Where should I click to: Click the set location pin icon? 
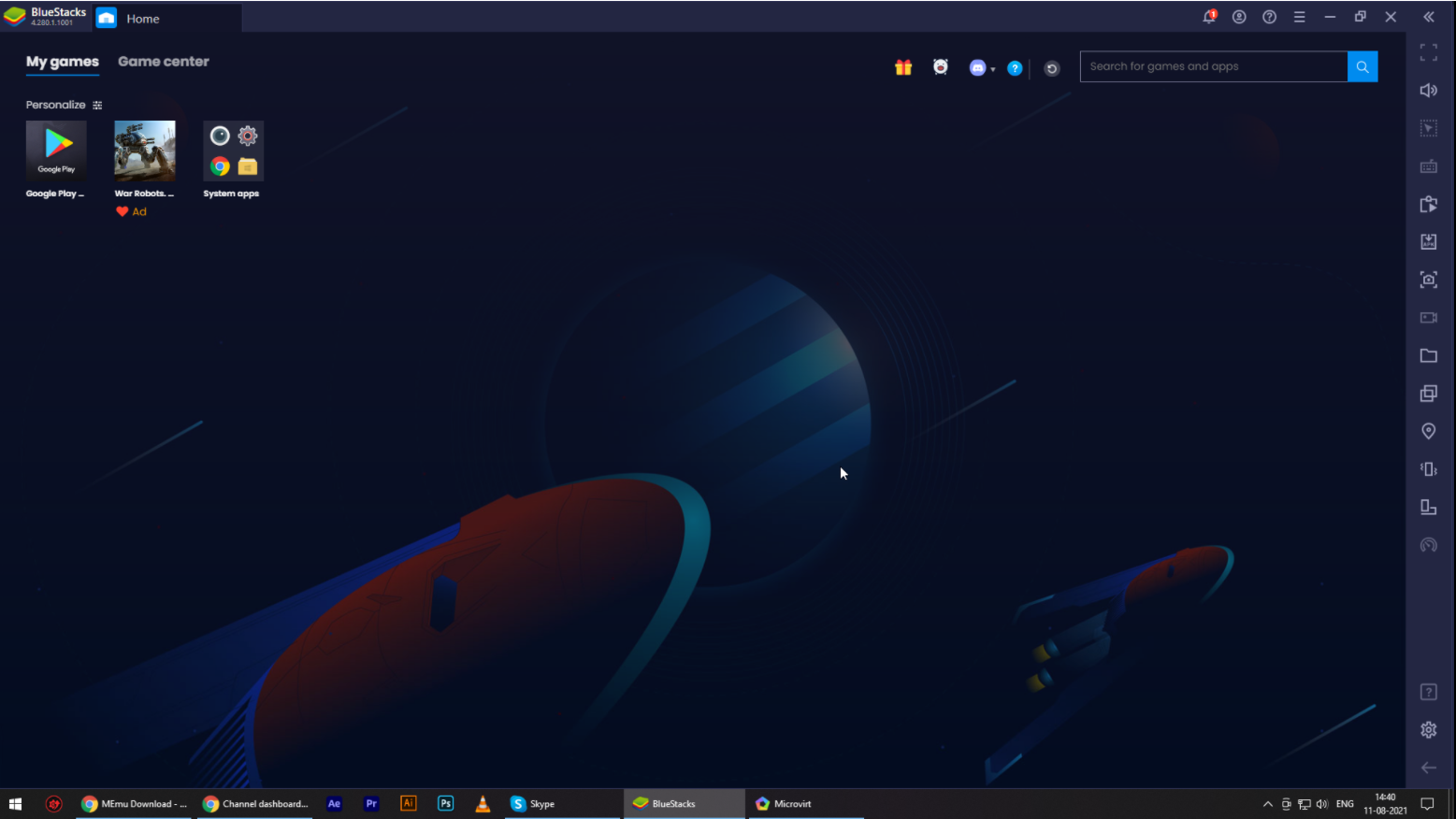click(x=1428, y=431)
